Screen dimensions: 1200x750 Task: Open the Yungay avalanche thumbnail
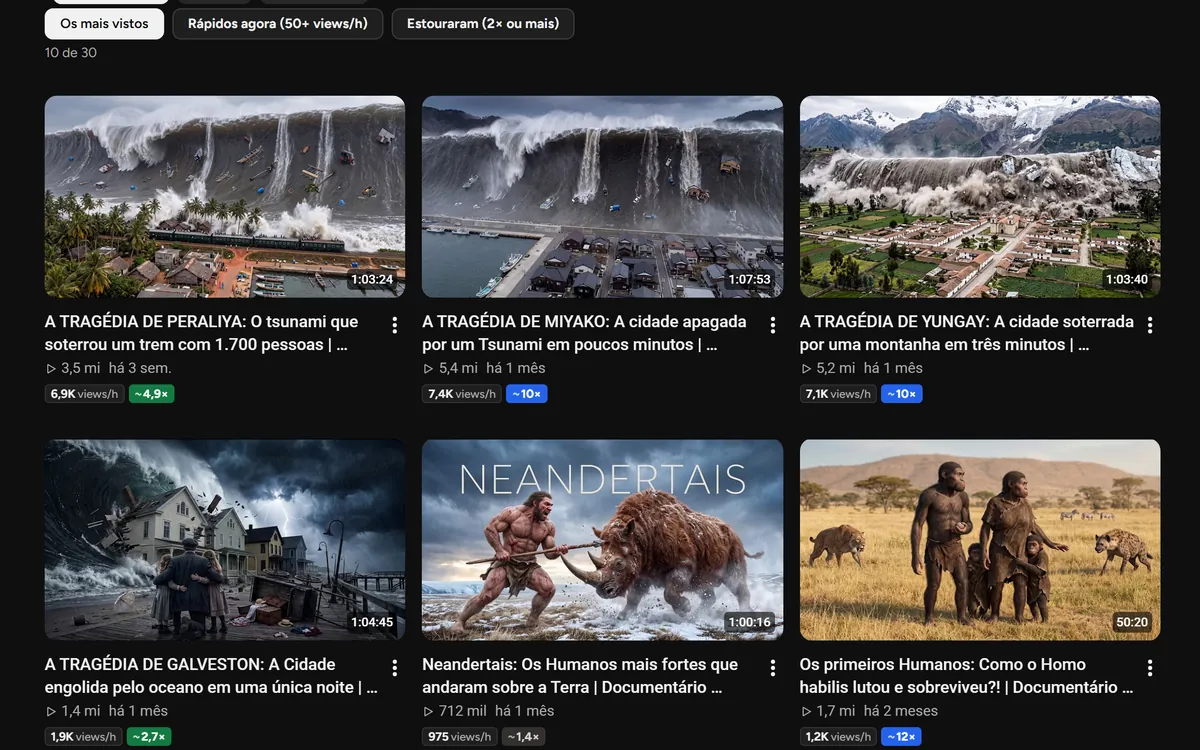coord(980,197)
